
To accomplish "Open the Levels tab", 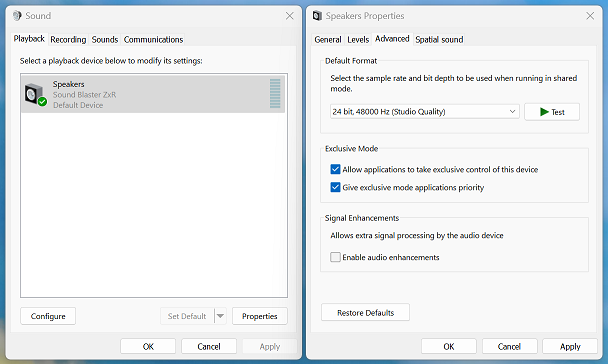I will (358, 40).
